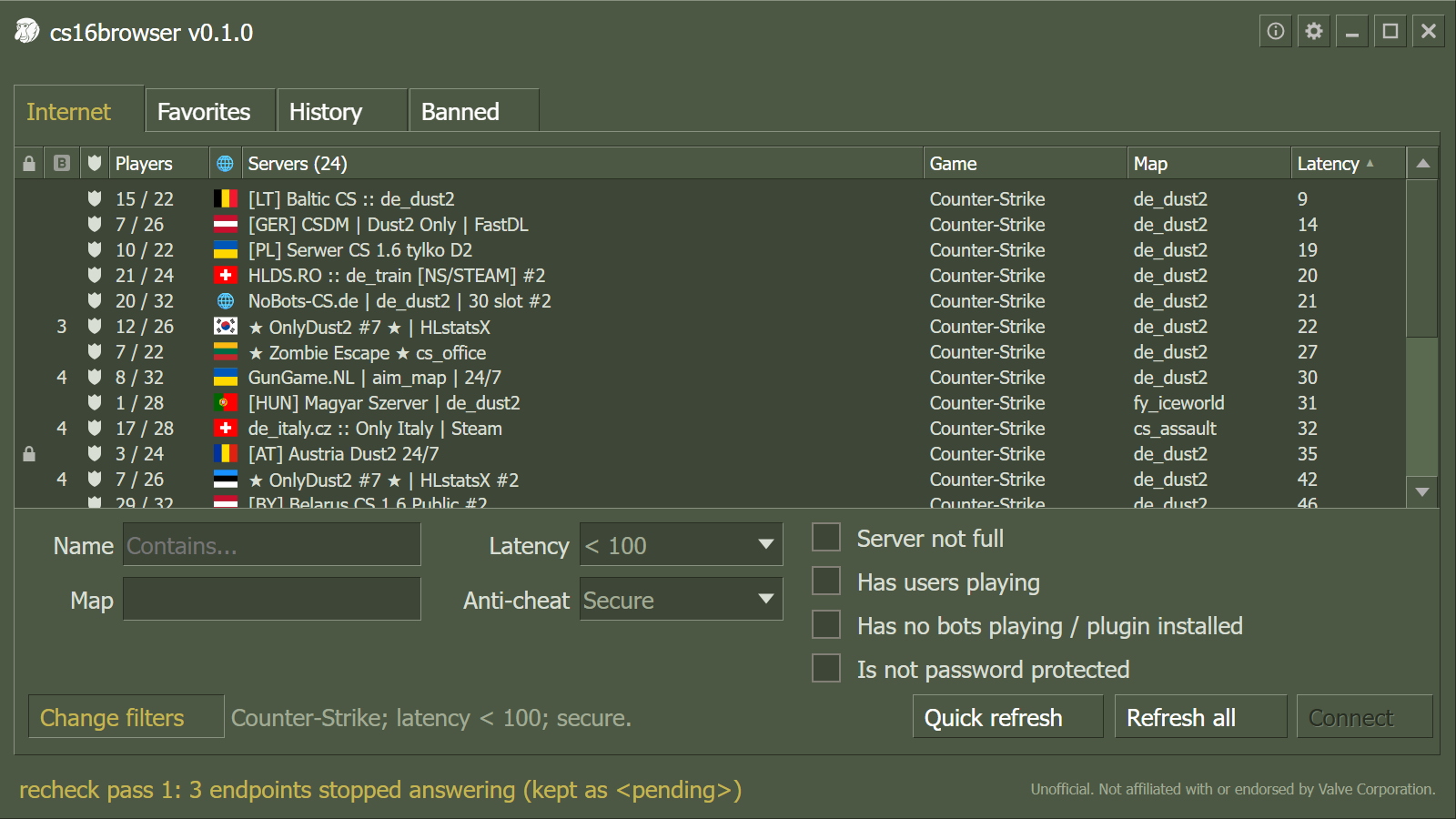The image size is (1456, 819).
Task: Click flag beside OnlyDust2 #7 HLstatsX #2
Action: click(226, 479)
